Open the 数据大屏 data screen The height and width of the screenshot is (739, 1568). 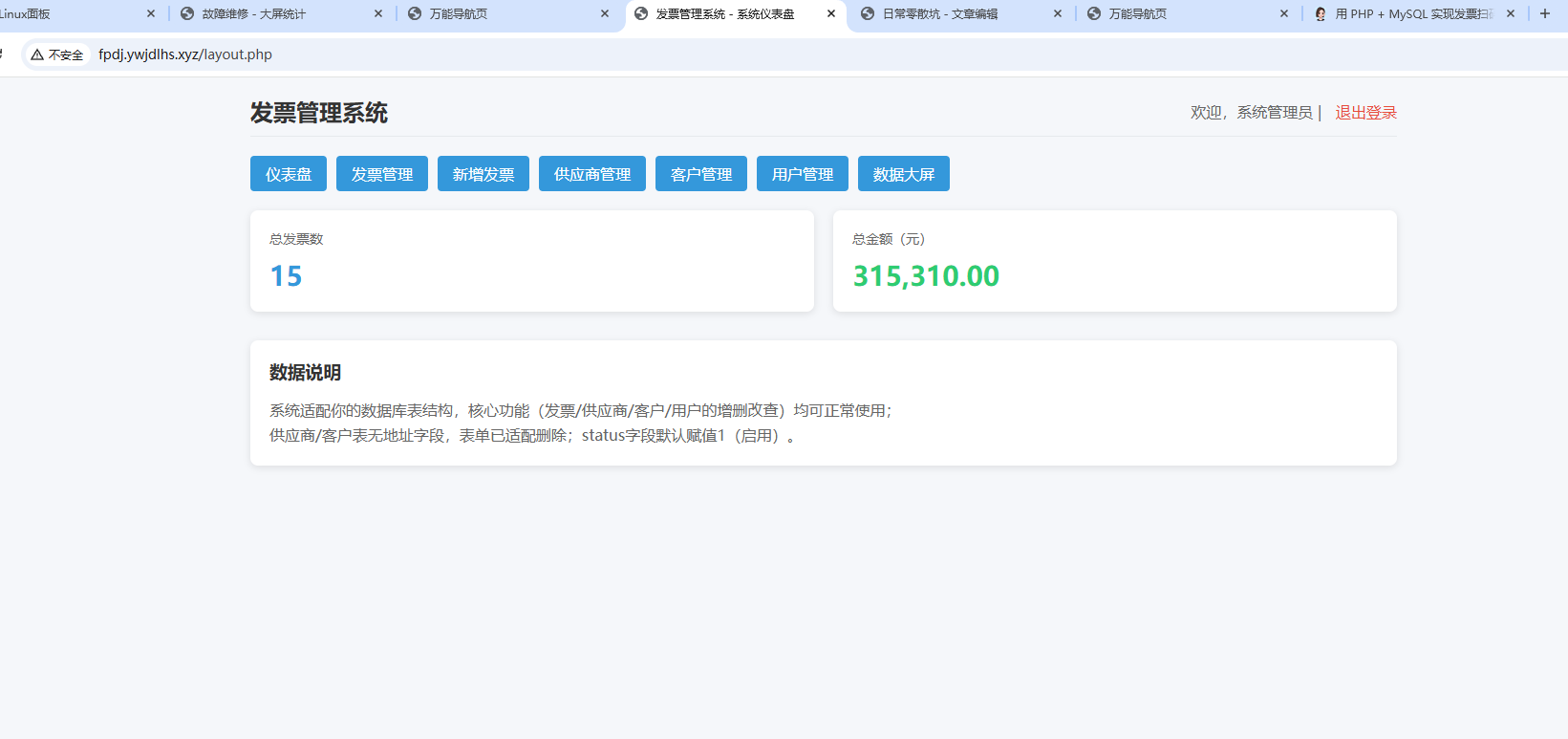click(x=904, y=174)
